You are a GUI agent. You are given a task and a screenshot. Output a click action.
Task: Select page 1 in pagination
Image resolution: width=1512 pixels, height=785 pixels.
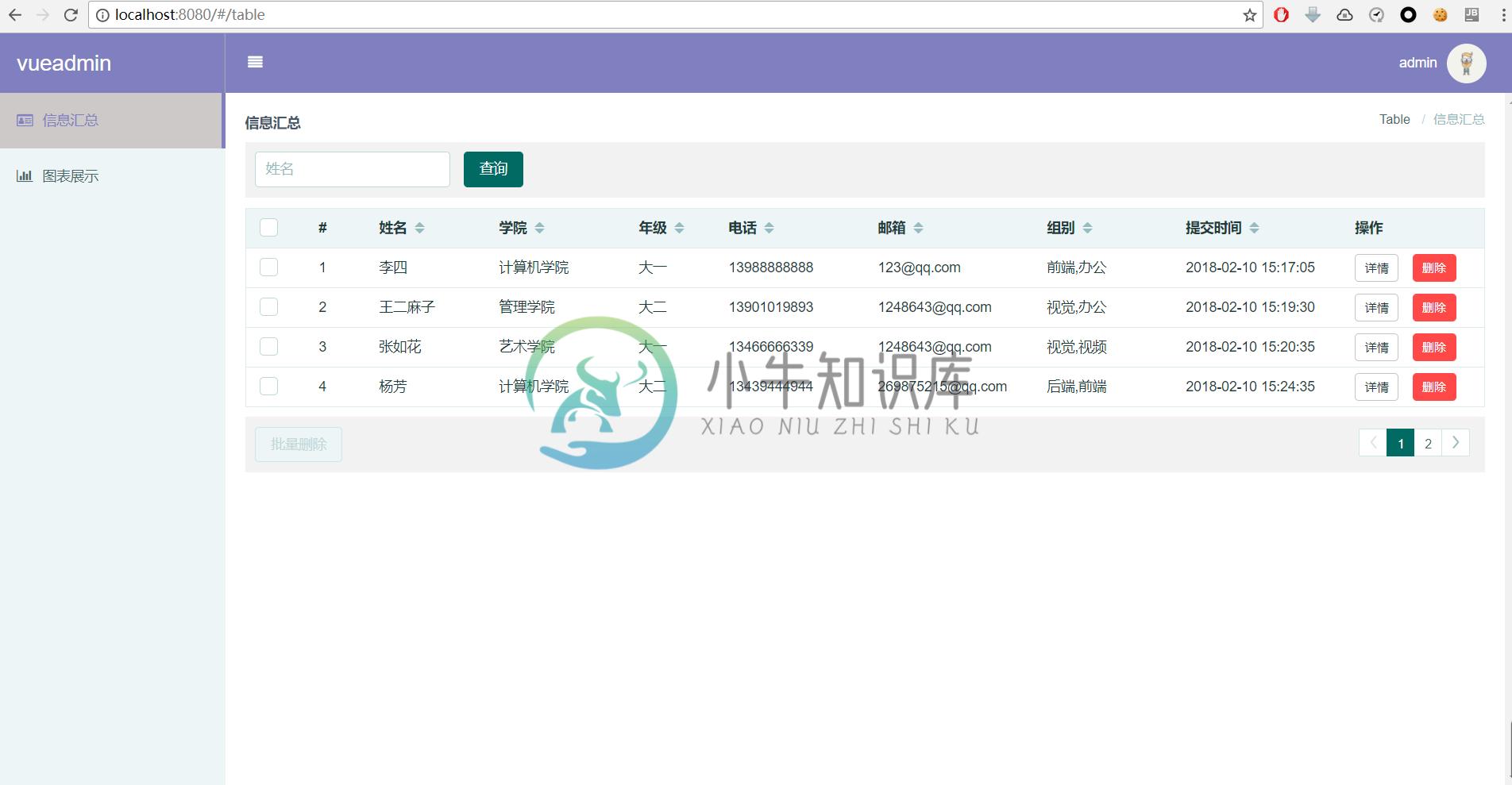tap(1401, 443)
